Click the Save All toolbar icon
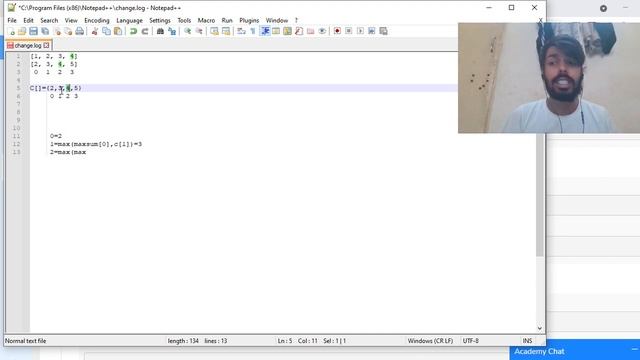The height and width of the screenshot is (360, 640). tap(45, 31)
